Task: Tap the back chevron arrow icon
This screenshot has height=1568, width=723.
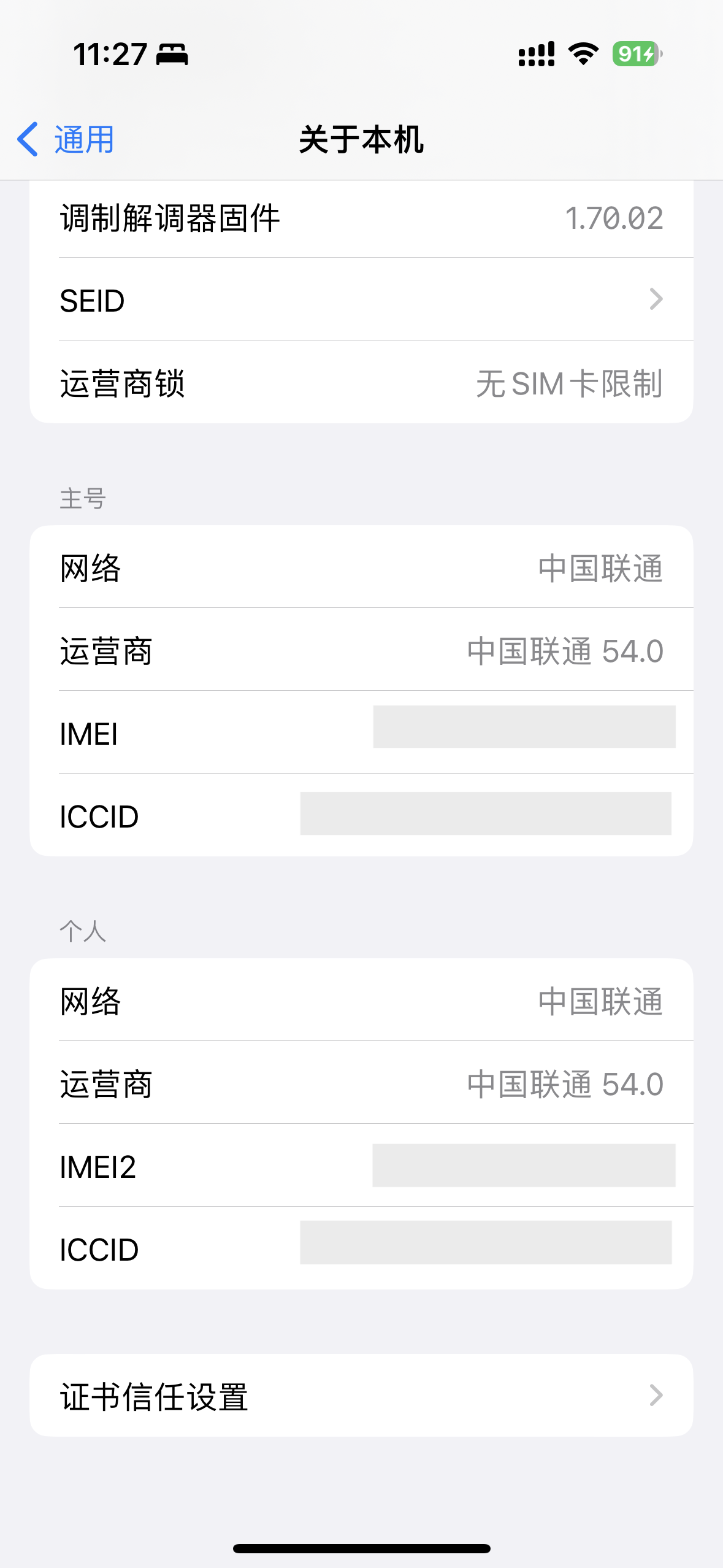Action: tap(28, 139)
